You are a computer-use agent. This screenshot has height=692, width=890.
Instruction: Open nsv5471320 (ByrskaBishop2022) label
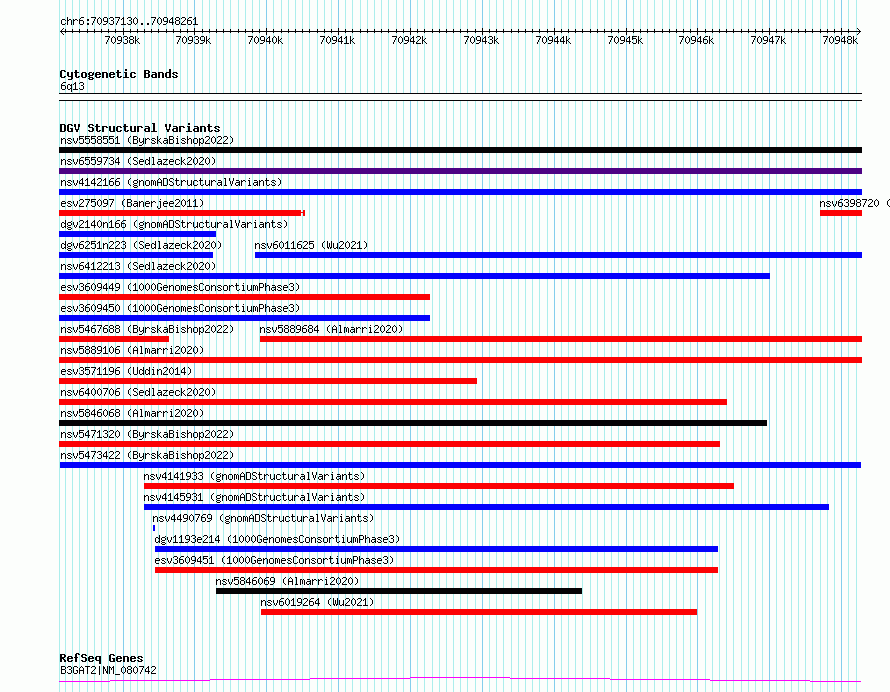[147, 434]
